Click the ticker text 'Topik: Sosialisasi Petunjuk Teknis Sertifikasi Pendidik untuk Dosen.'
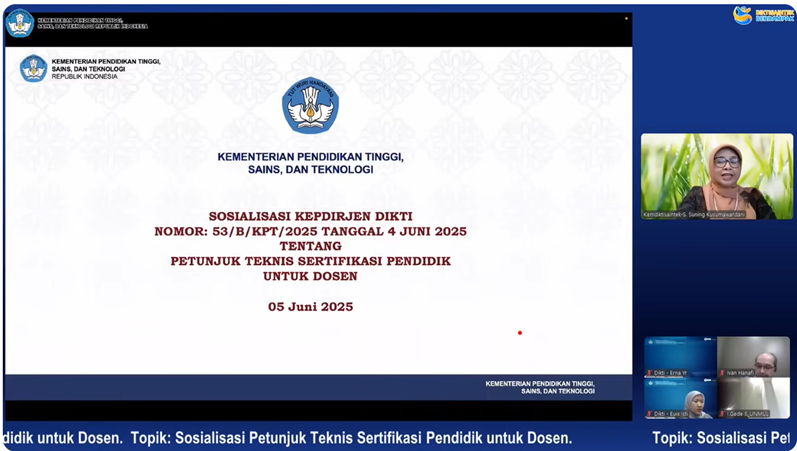This screenshot has width=797, height=451. [352, 438]
